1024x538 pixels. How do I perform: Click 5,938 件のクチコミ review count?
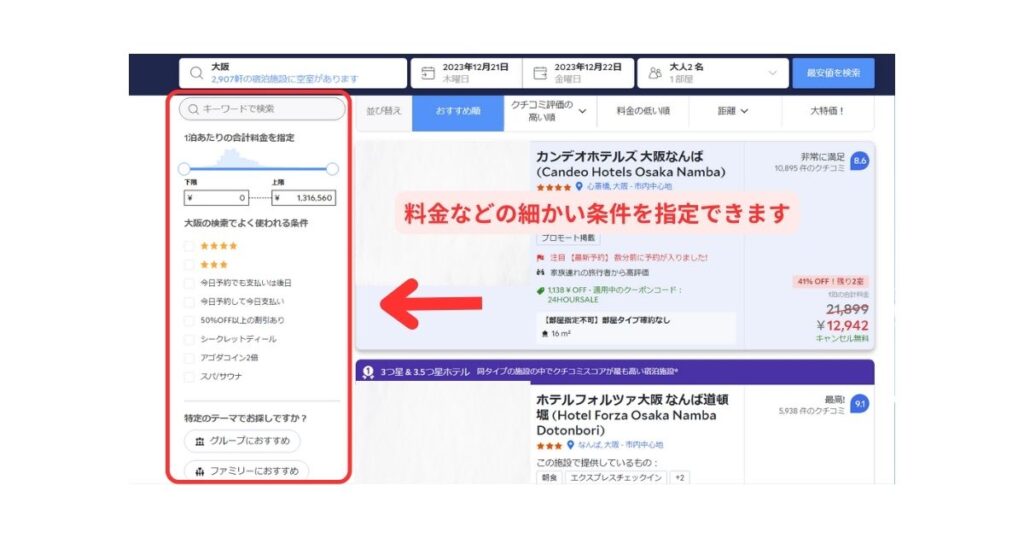pos(811,411)
